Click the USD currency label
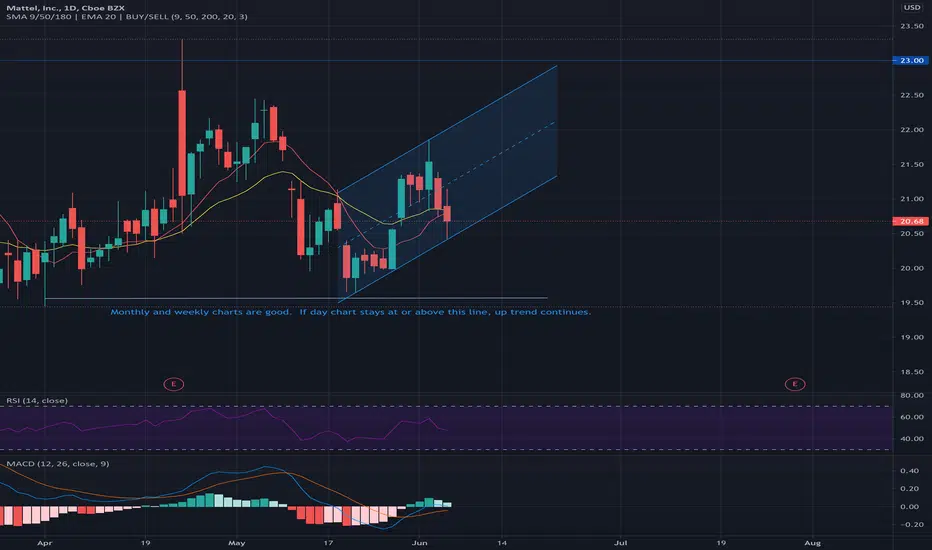932x550 pixels. [x=912, y=7]
